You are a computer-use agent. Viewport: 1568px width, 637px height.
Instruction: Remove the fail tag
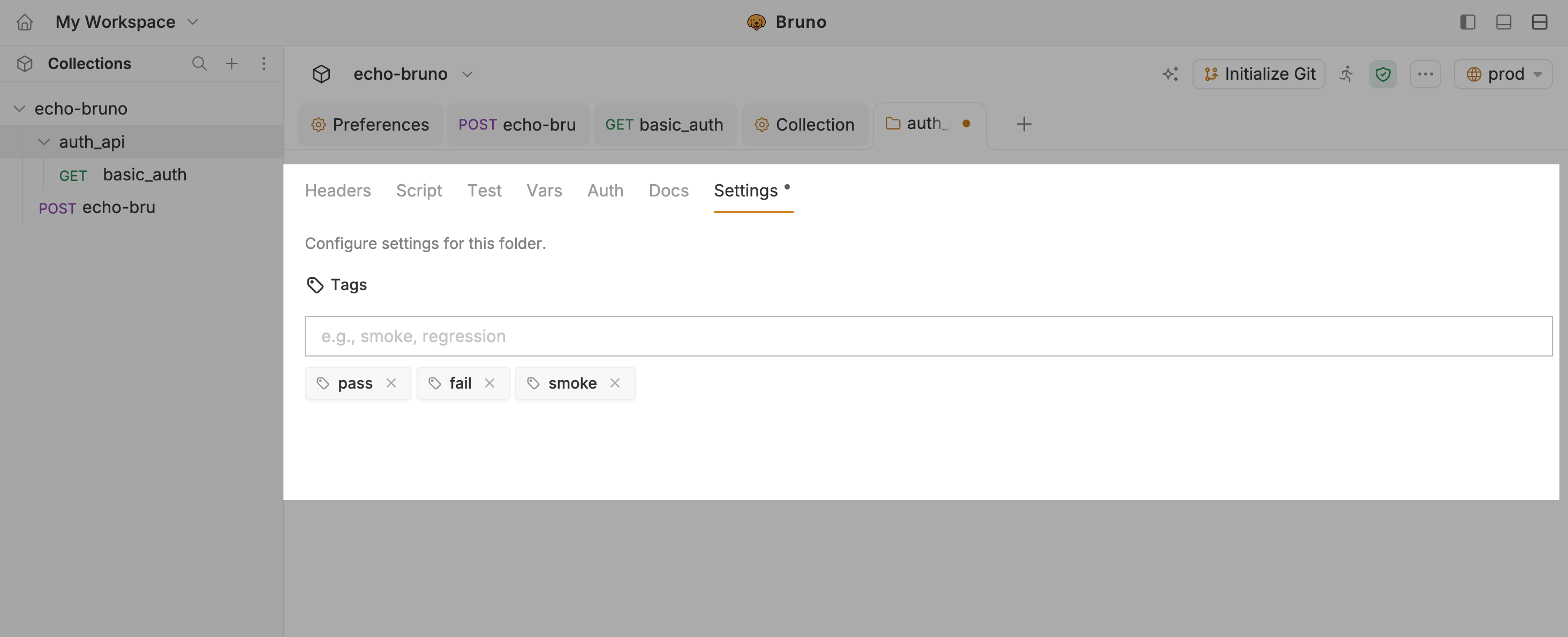[x=489, y=383]
